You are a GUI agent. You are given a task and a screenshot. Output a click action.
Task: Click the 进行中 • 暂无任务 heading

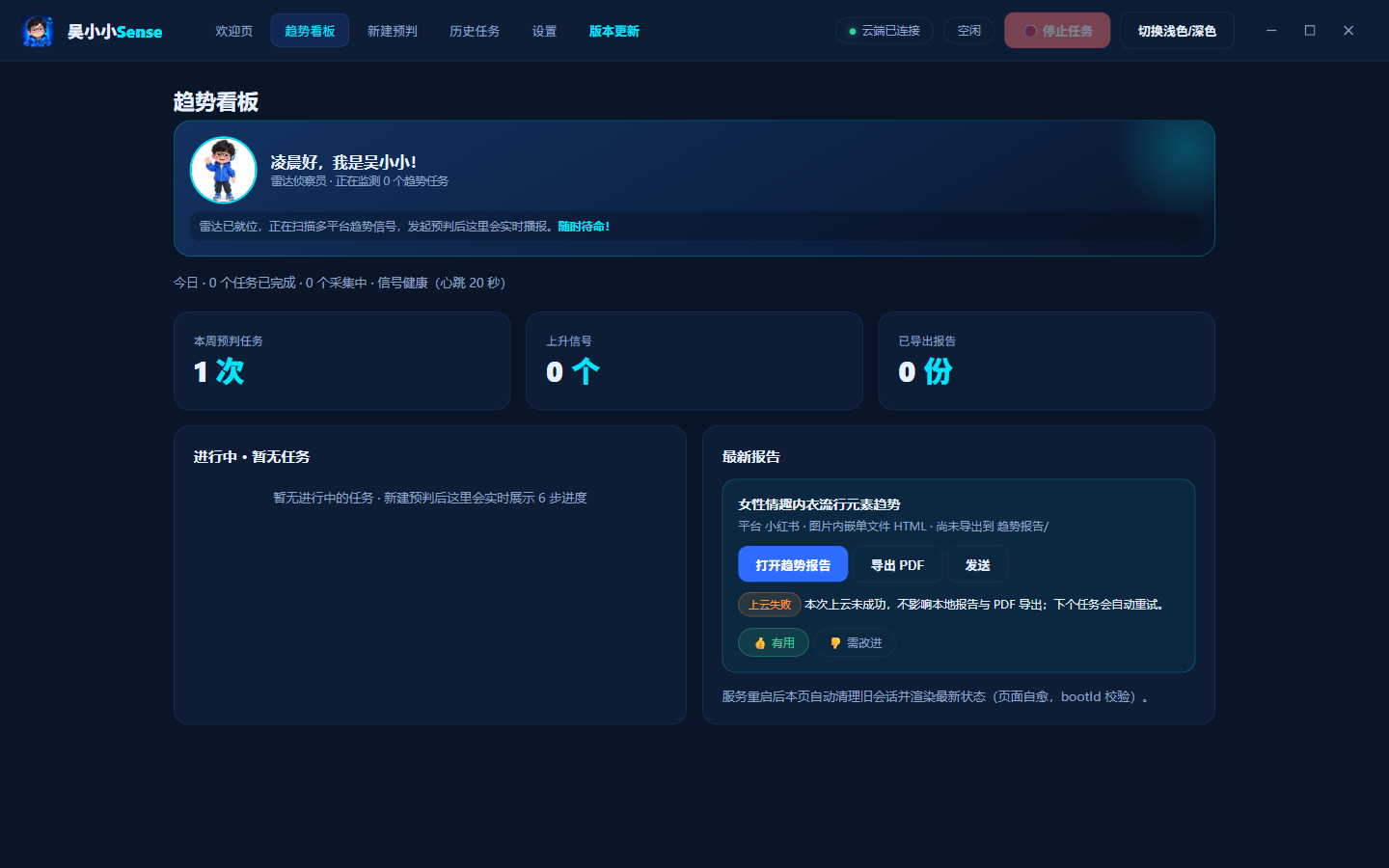[252, 457]
